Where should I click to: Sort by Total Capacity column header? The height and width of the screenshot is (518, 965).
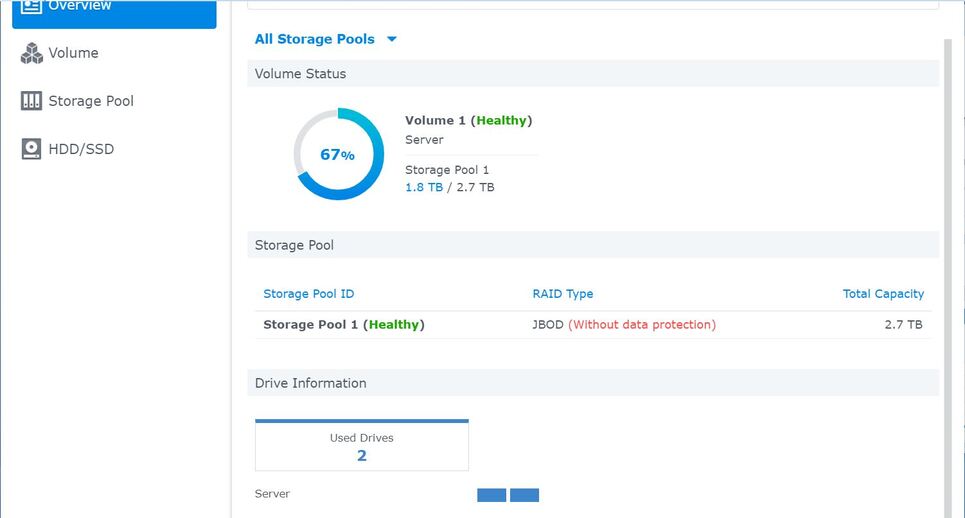(x=883, y=294)
